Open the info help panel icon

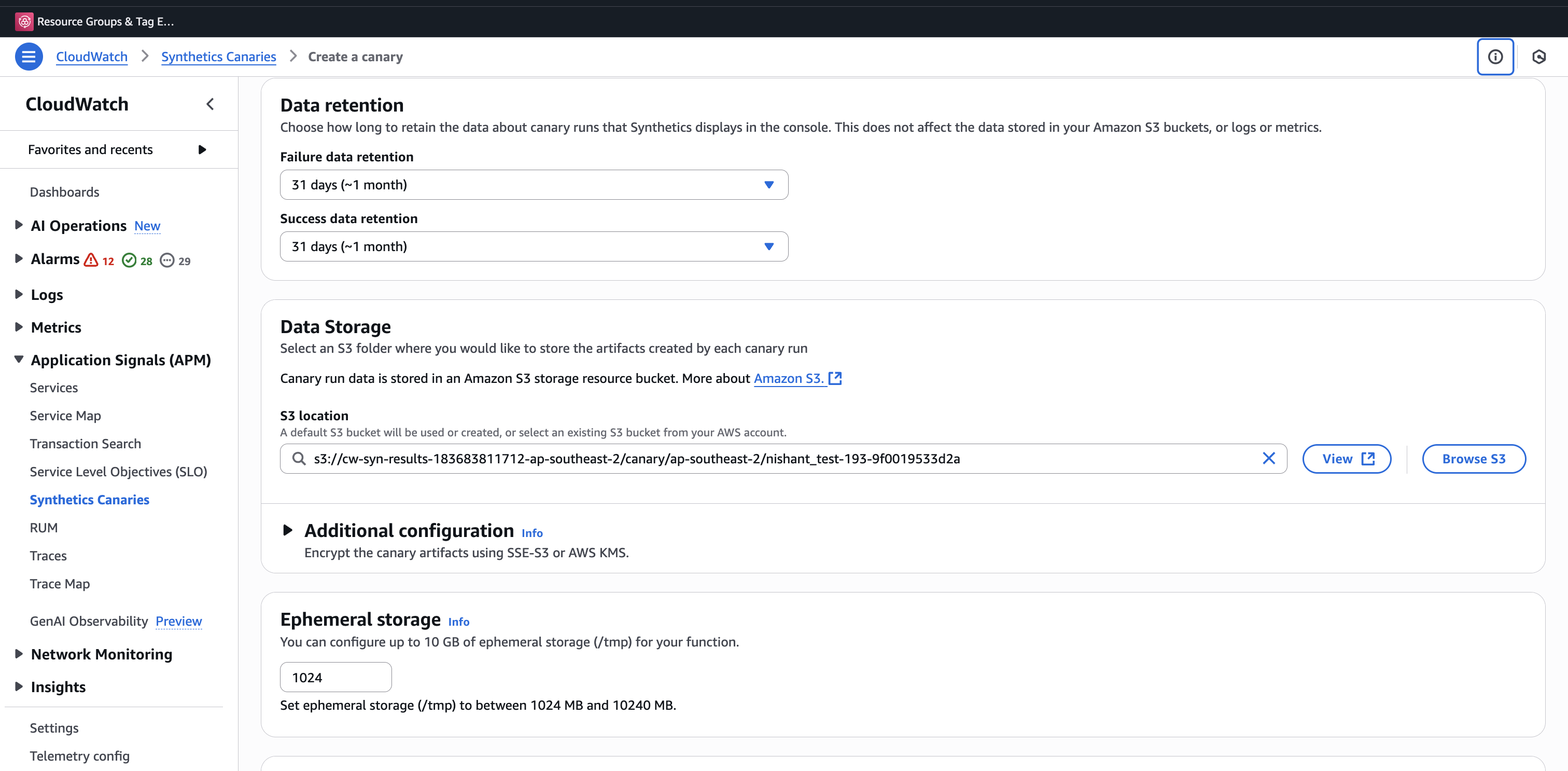click(1495, 57)
